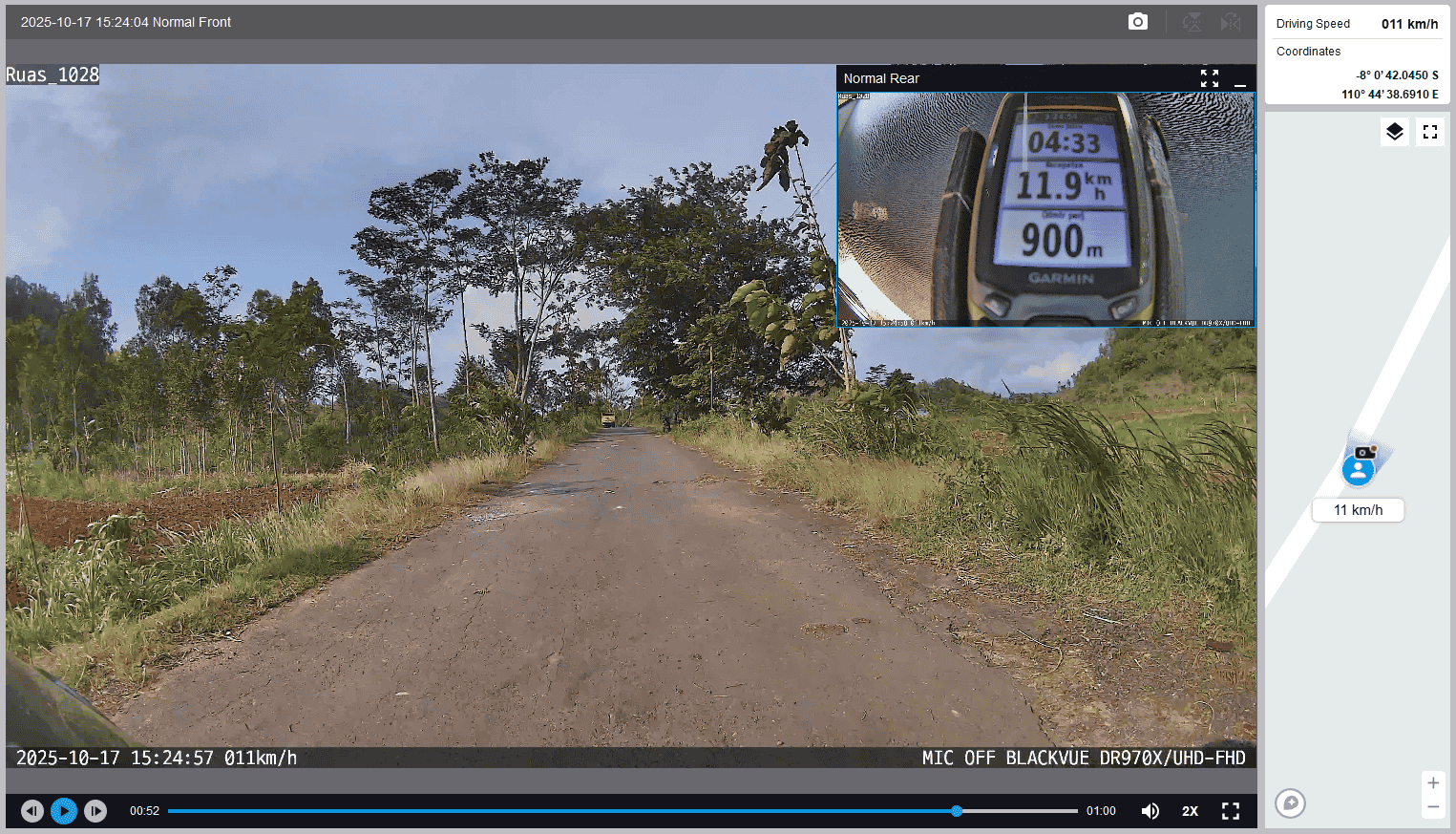Viewport: 1456px width, 834px height.
Task: Minimize the Normal Rear picture-in-picture window
Action: pyautogui.click(x=1240, y=79)
